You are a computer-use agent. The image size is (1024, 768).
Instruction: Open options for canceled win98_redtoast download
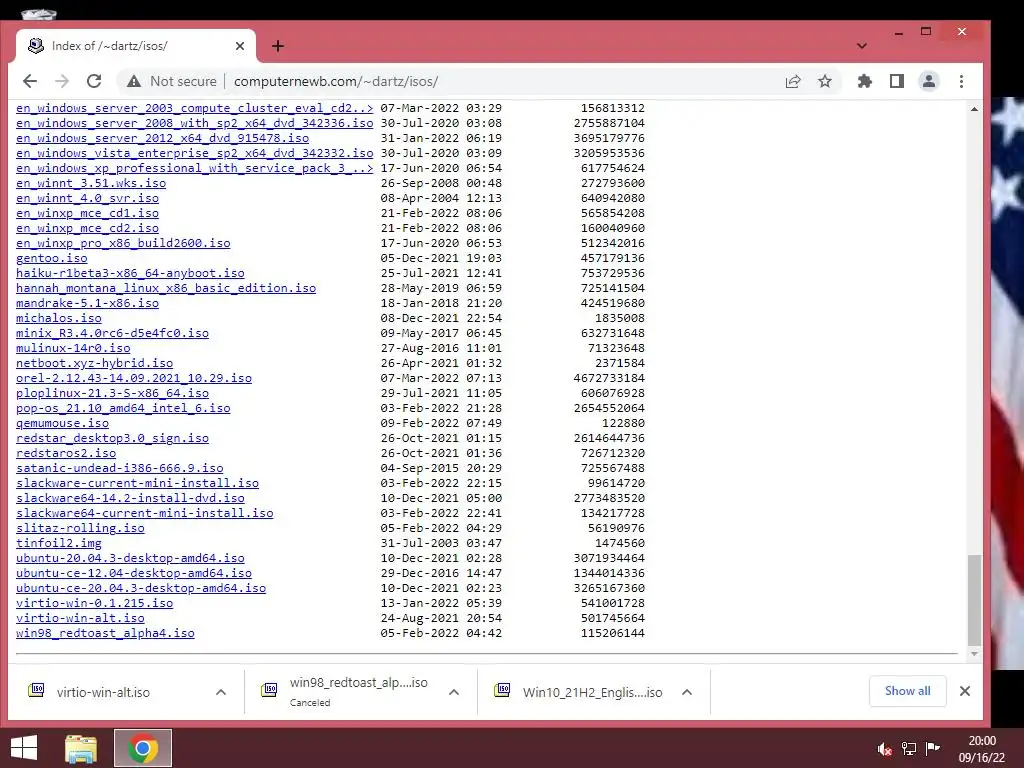tap(454, 692)
